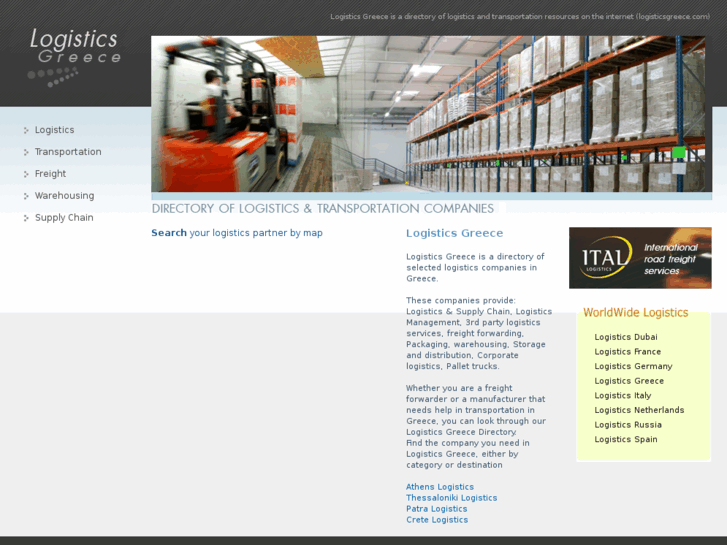Go to Logistics Greece in WorldWide list

pos(629,381)
